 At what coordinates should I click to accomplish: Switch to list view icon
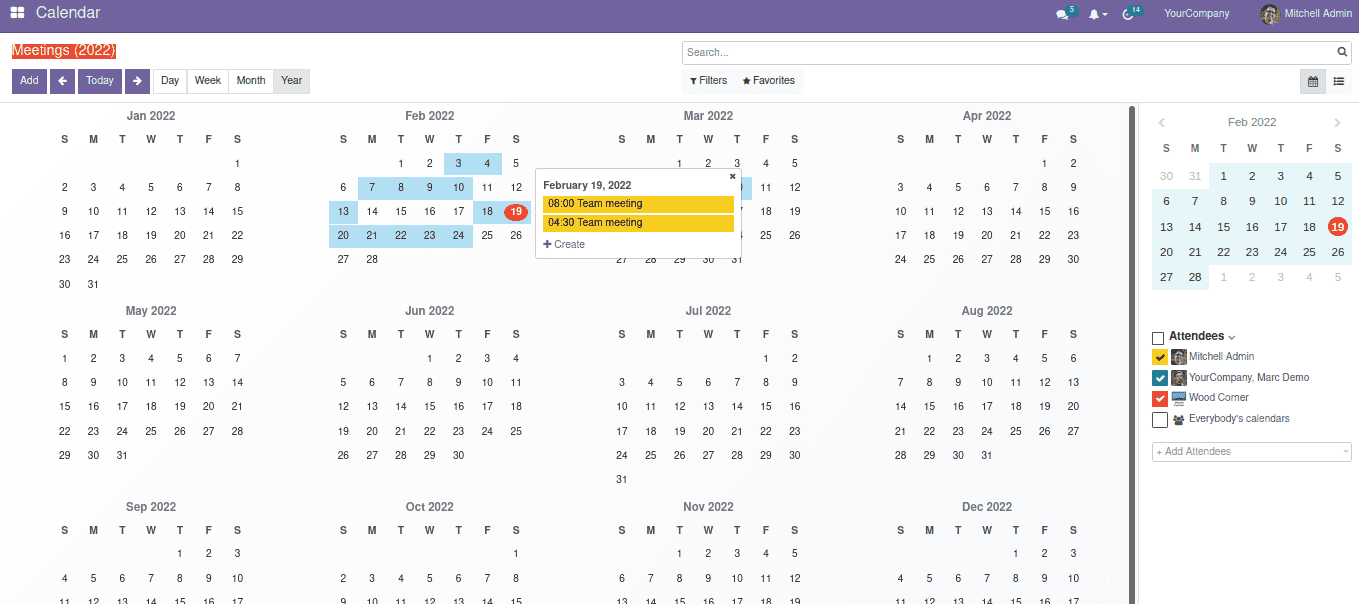(1338, 81)
